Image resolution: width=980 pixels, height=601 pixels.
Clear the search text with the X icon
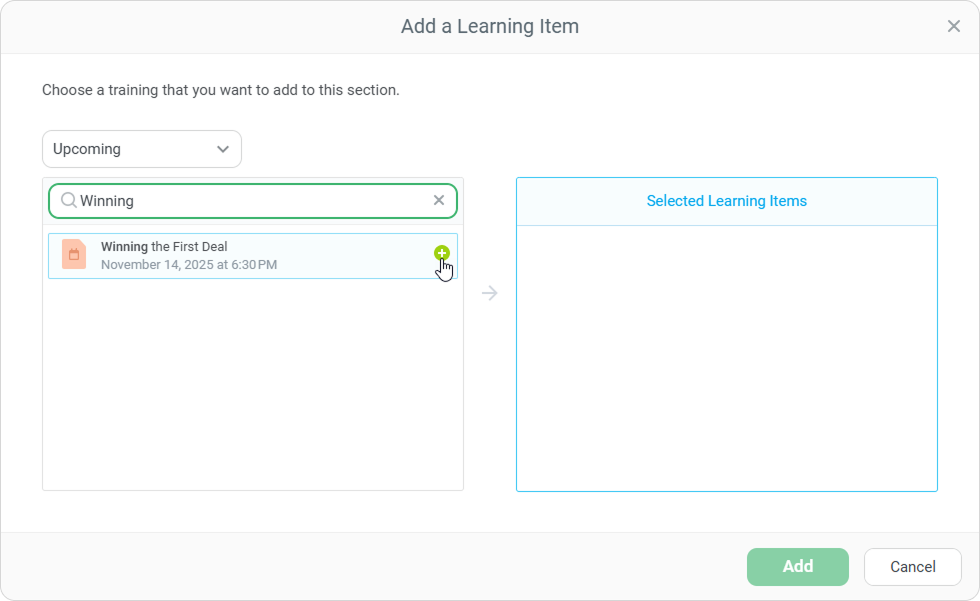point(438,201)
